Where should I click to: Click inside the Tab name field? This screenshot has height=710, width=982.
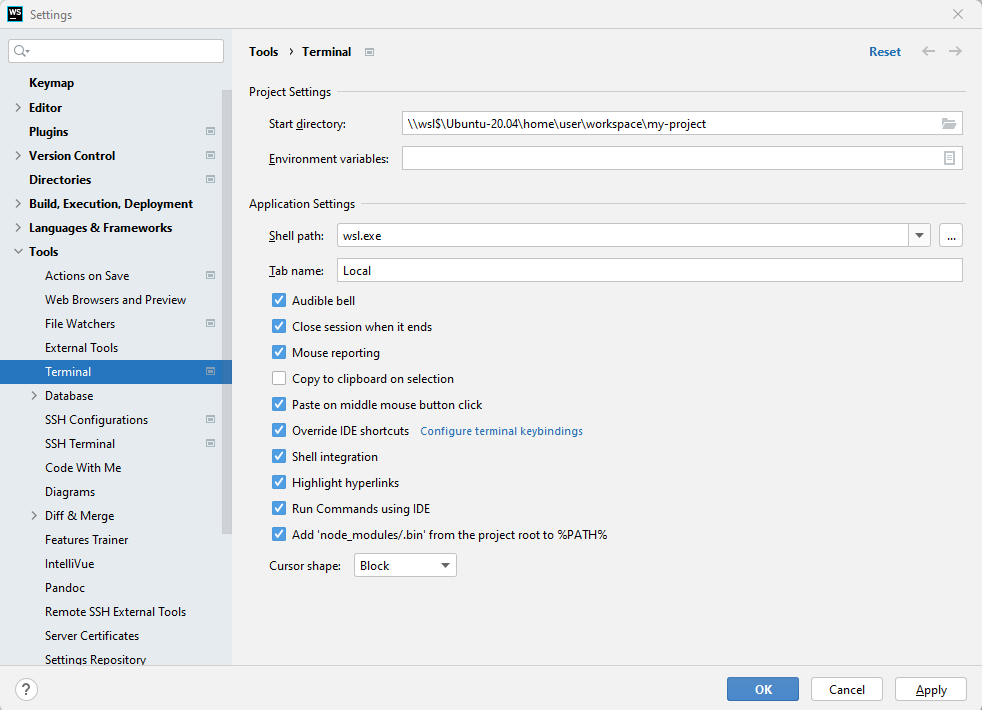click(600, 270)
